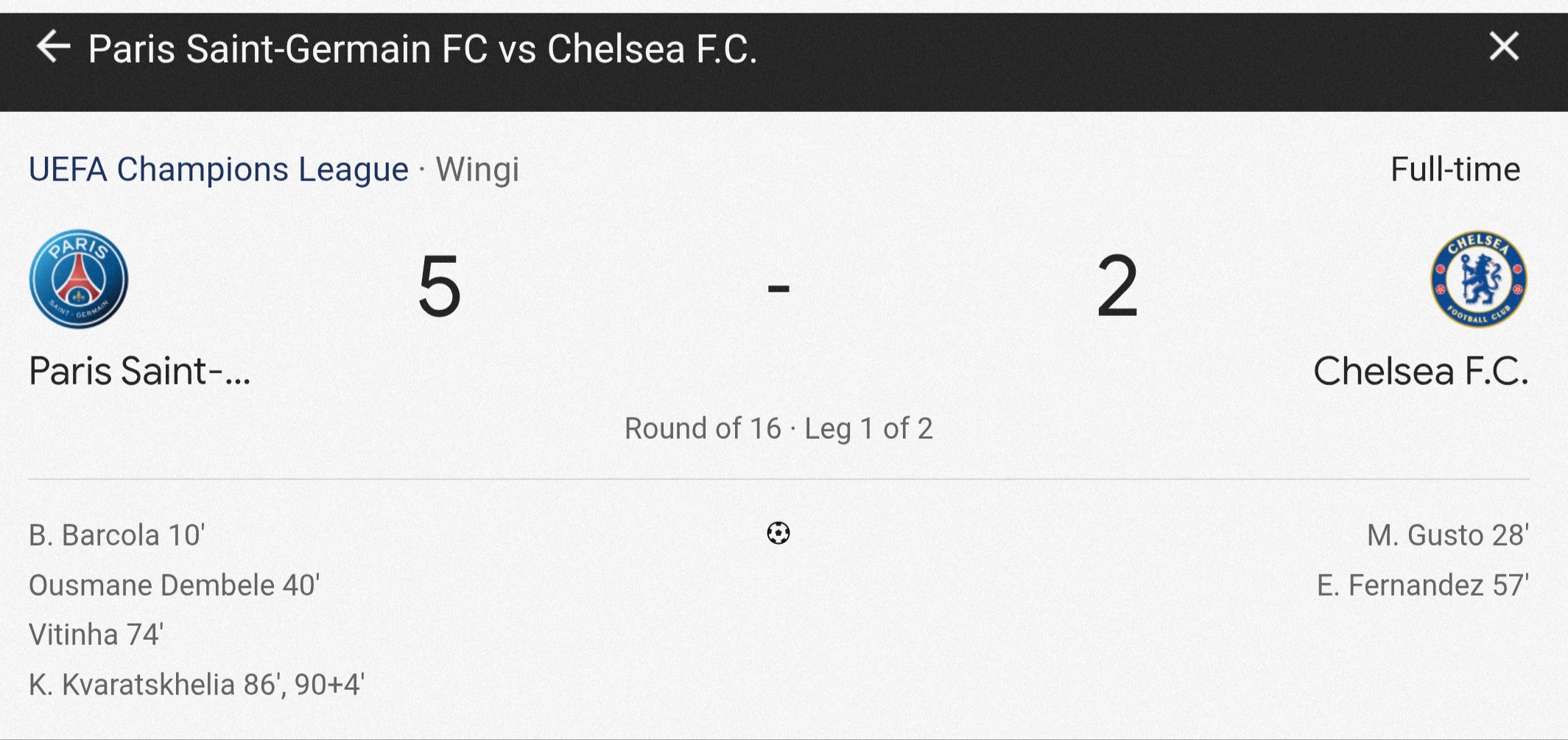Click Paris Saint-Germain's score of 5
The width and height of the screenshot is (1568, 740).
(440, 286)
